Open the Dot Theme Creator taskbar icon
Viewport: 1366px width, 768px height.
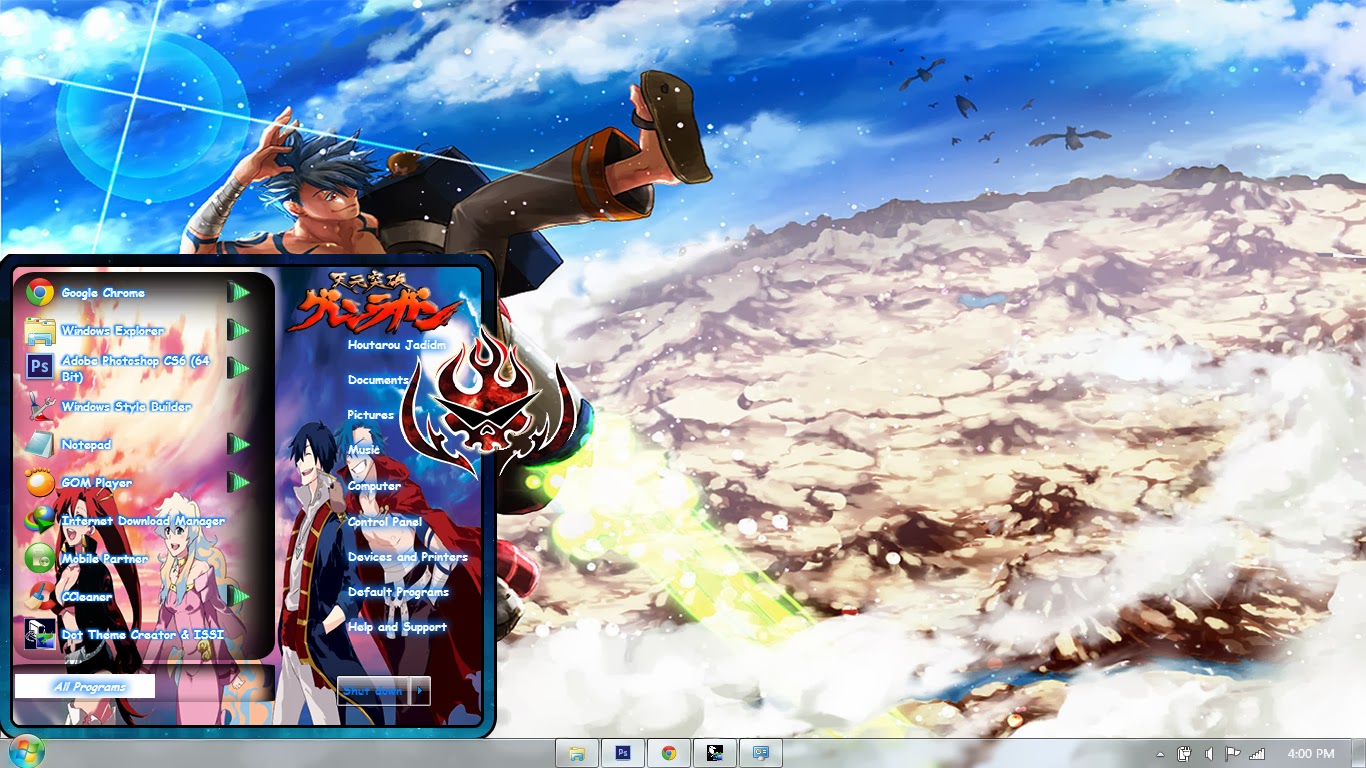point(715,753)
